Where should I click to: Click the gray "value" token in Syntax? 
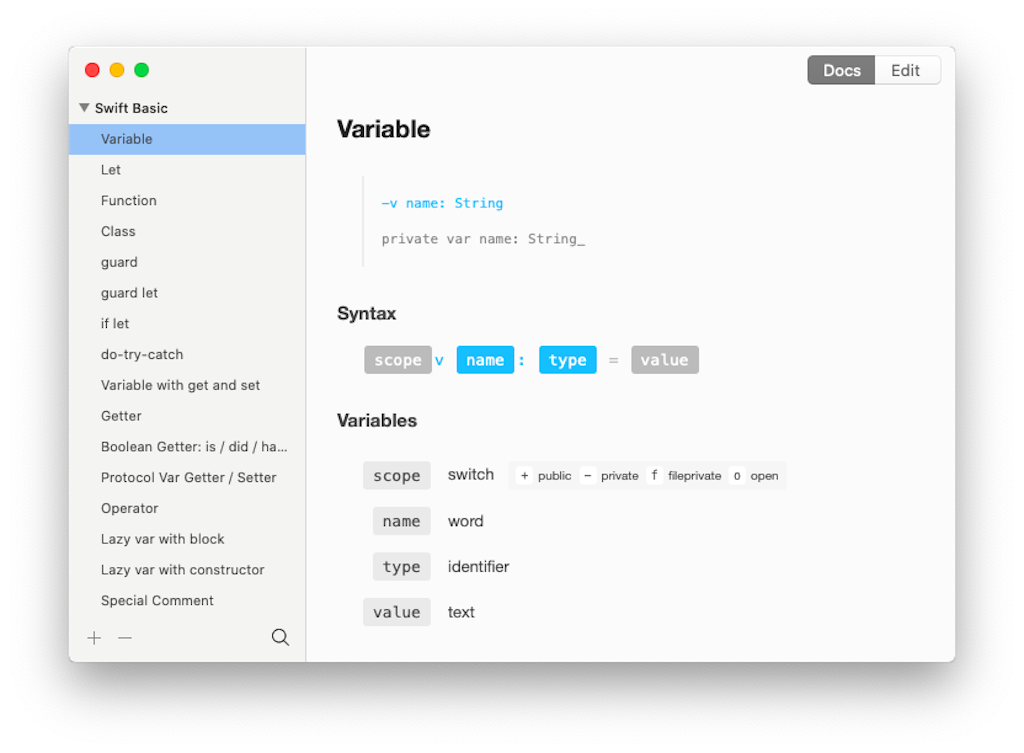click(x=664, y=359)
